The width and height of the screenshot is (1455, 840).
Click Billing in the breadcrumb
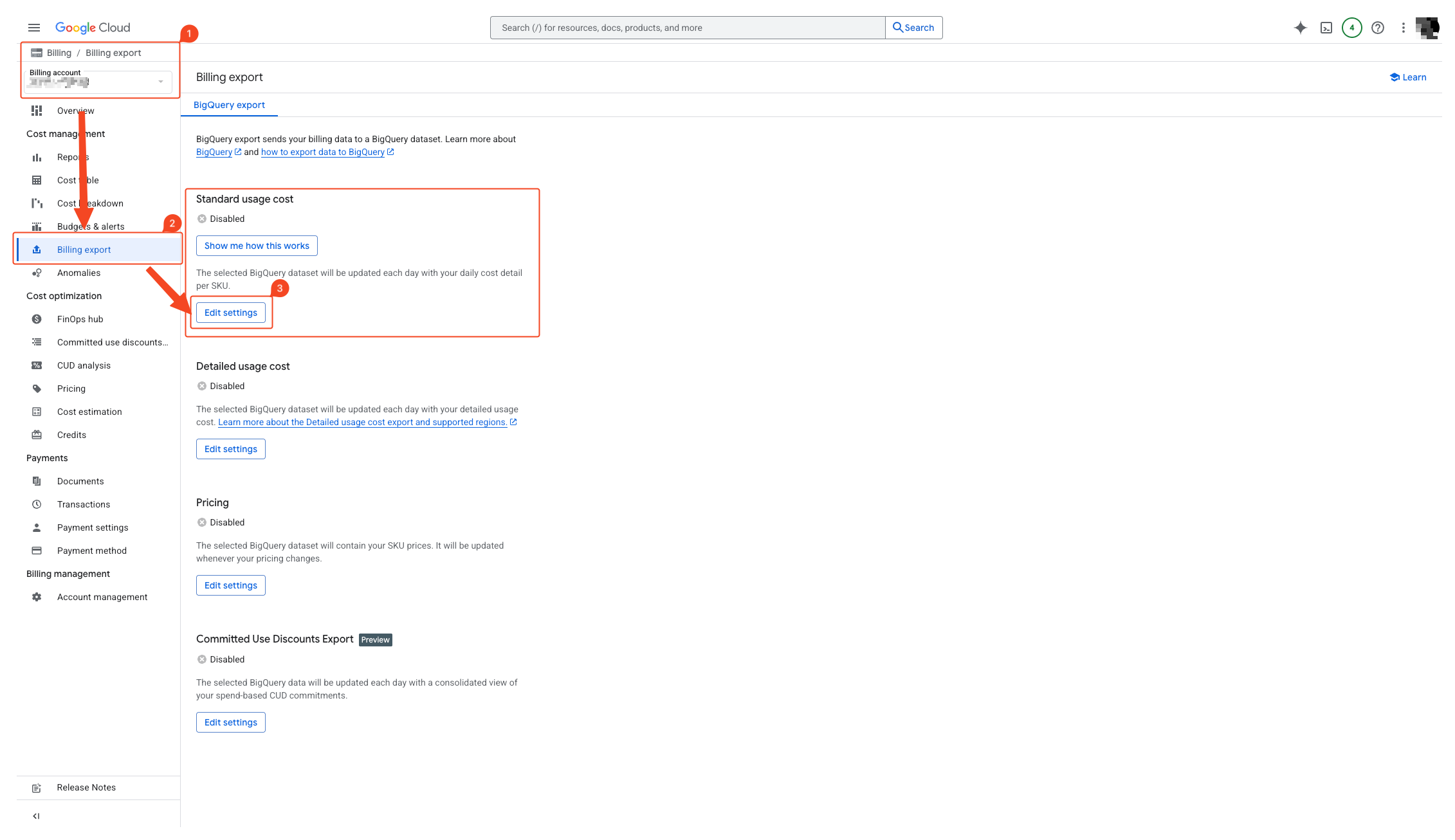coord(59,53)
